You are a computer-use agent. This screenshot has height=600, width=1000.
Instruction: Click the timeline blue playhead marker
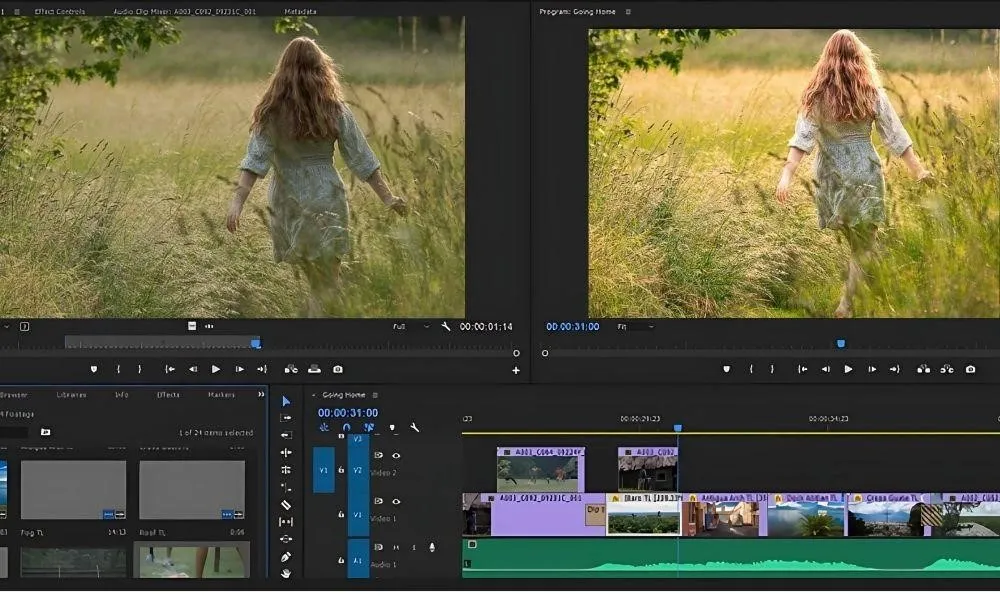click(677, 428)
